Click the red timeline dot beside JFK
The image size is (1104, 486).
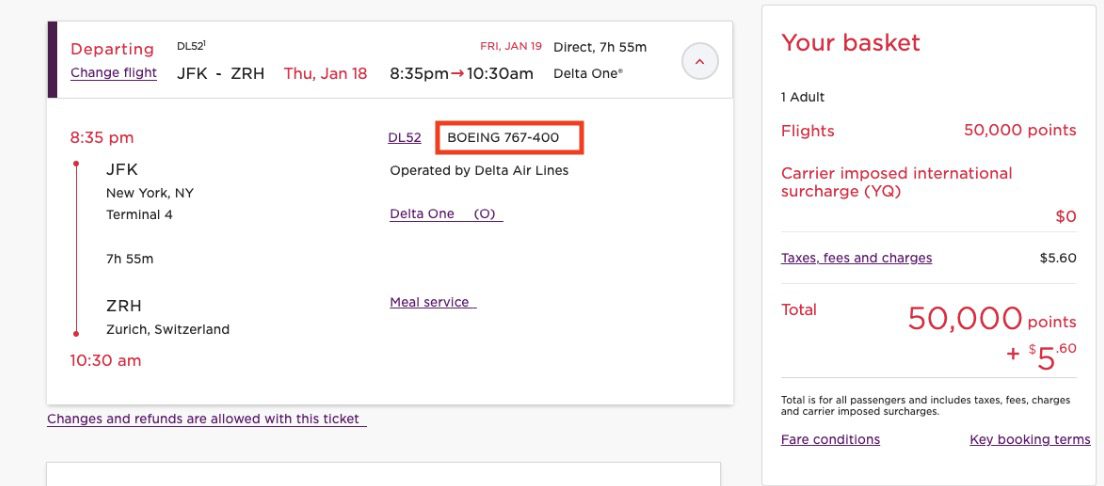[x=76, y=164]
